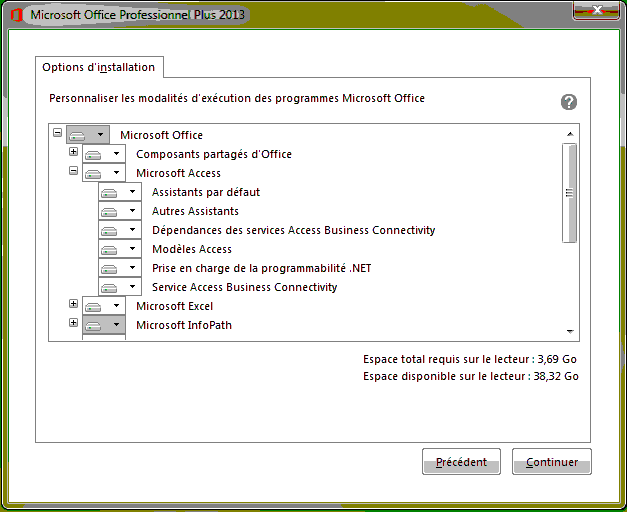
Task: Open install-state dropdown for Assistants par défaut
Action: (x=120, y=192)
